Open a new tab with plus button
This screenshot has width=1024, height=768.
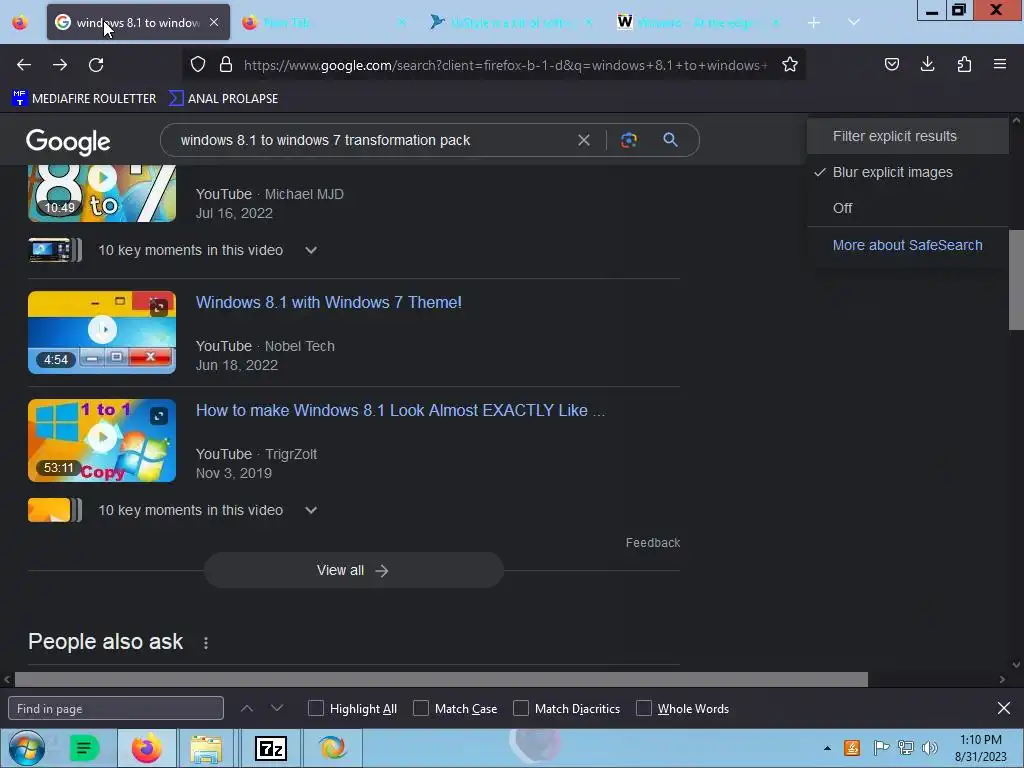click(814, 23)
